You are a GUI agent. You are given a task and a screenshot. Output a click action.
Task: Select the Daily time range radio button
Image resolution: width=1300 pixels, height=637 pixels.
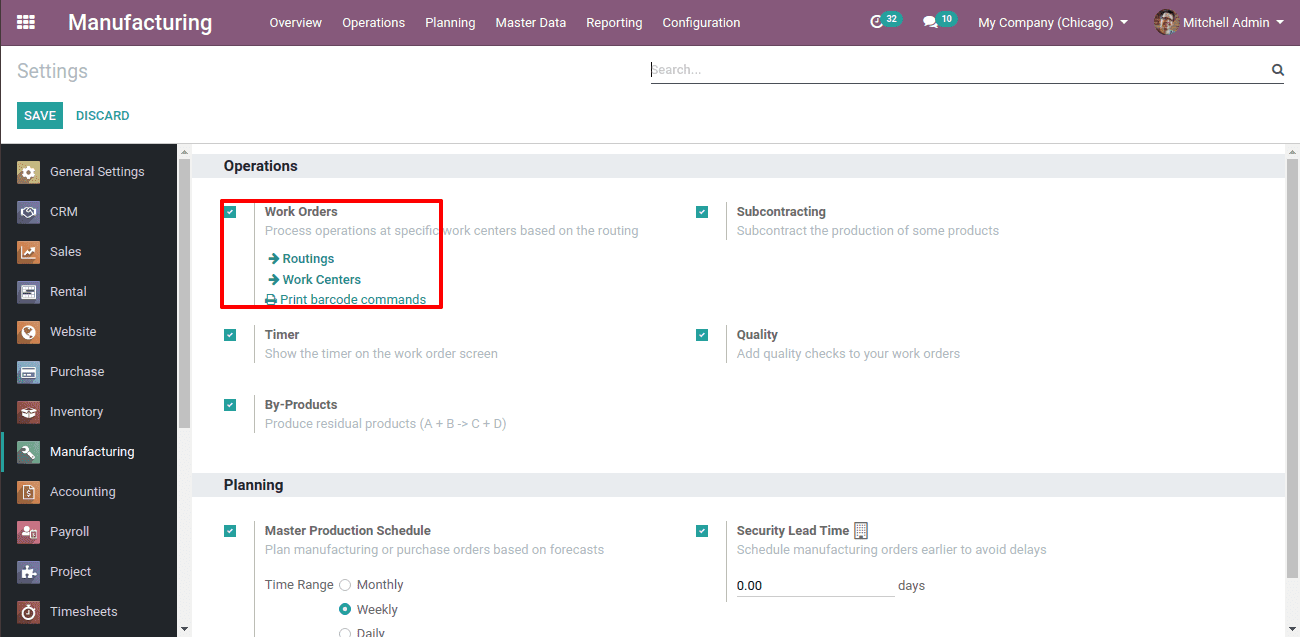point(345,632)
